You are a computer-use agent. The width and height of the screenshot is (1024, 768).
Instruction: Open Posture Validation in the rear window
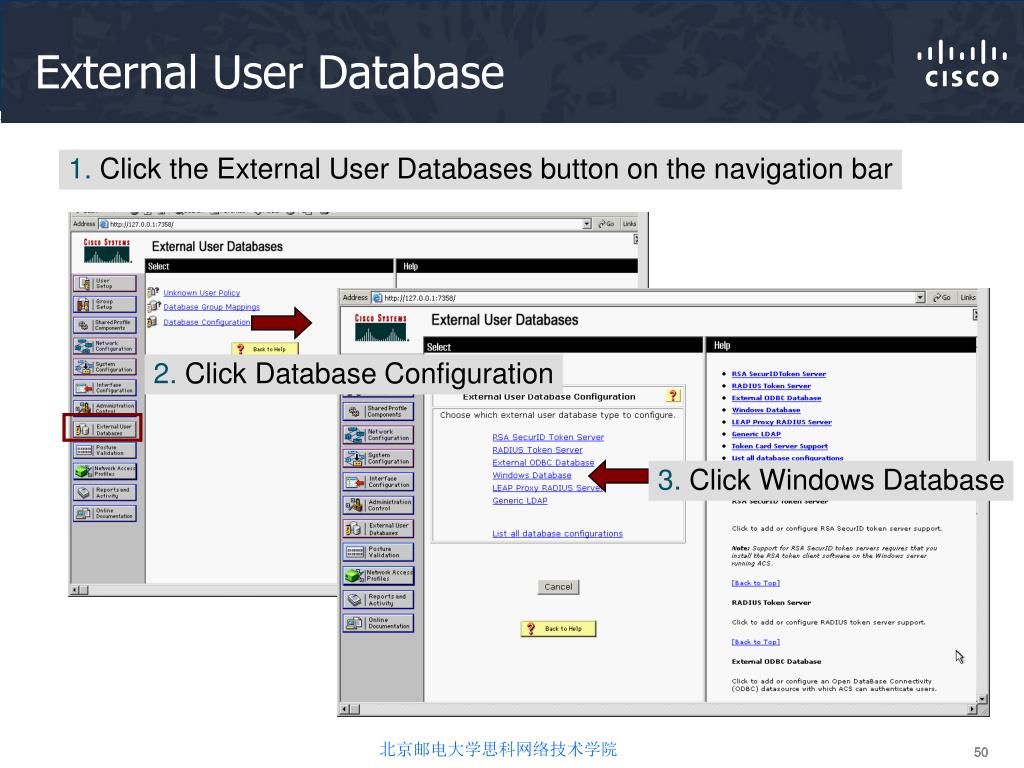coord(104,451)
